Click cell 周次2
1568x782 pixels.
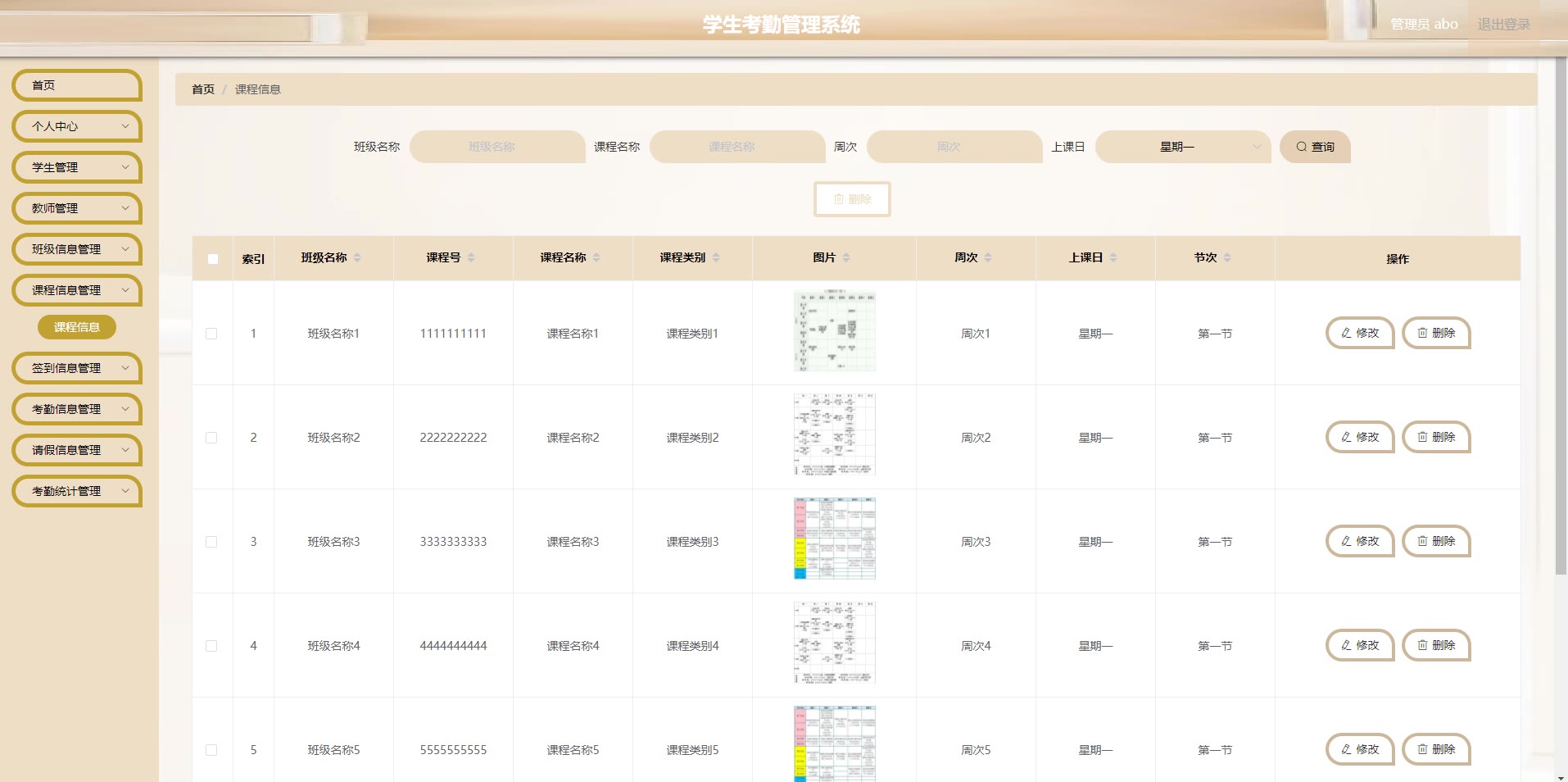click(976, 438)
